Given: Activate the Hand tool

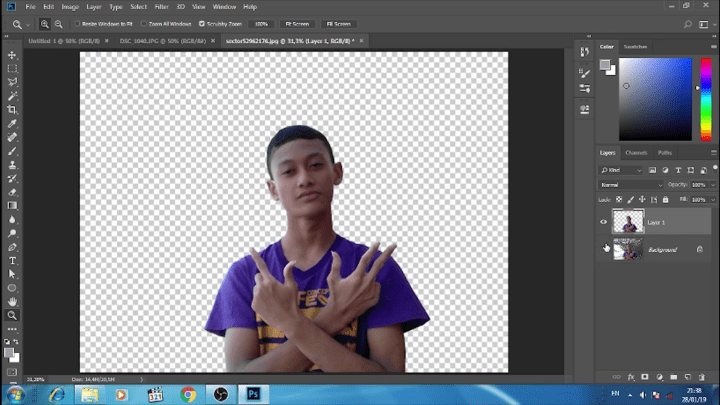Looking at the screenshot, I should (x=12, y=301).
